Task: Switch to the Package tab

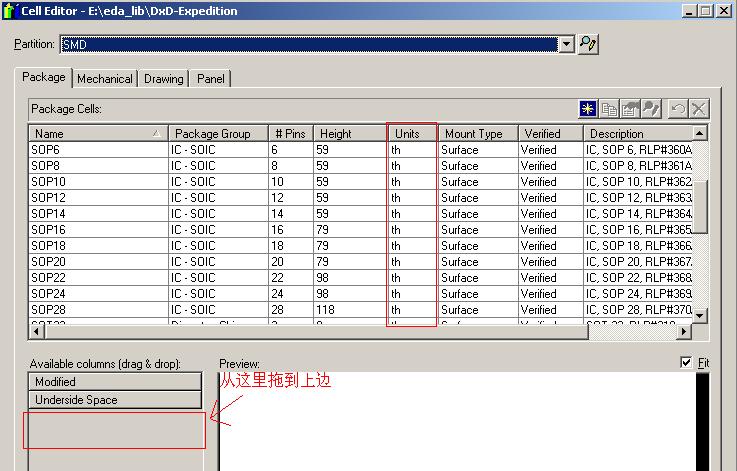Action: pyautogui.click(x=44, y=77)
